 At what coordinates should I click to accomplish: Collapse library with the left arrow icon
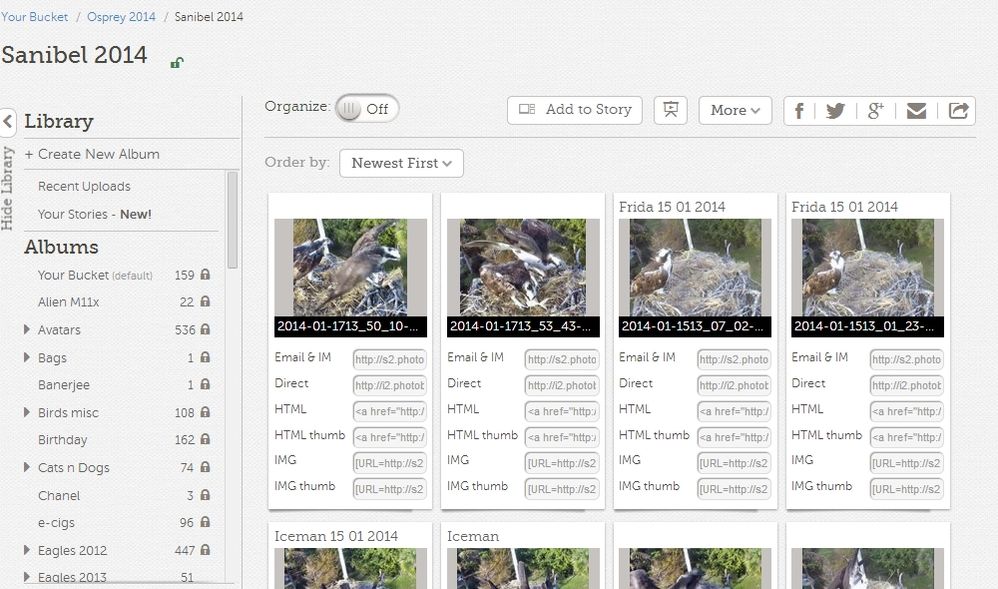point(8,121)
